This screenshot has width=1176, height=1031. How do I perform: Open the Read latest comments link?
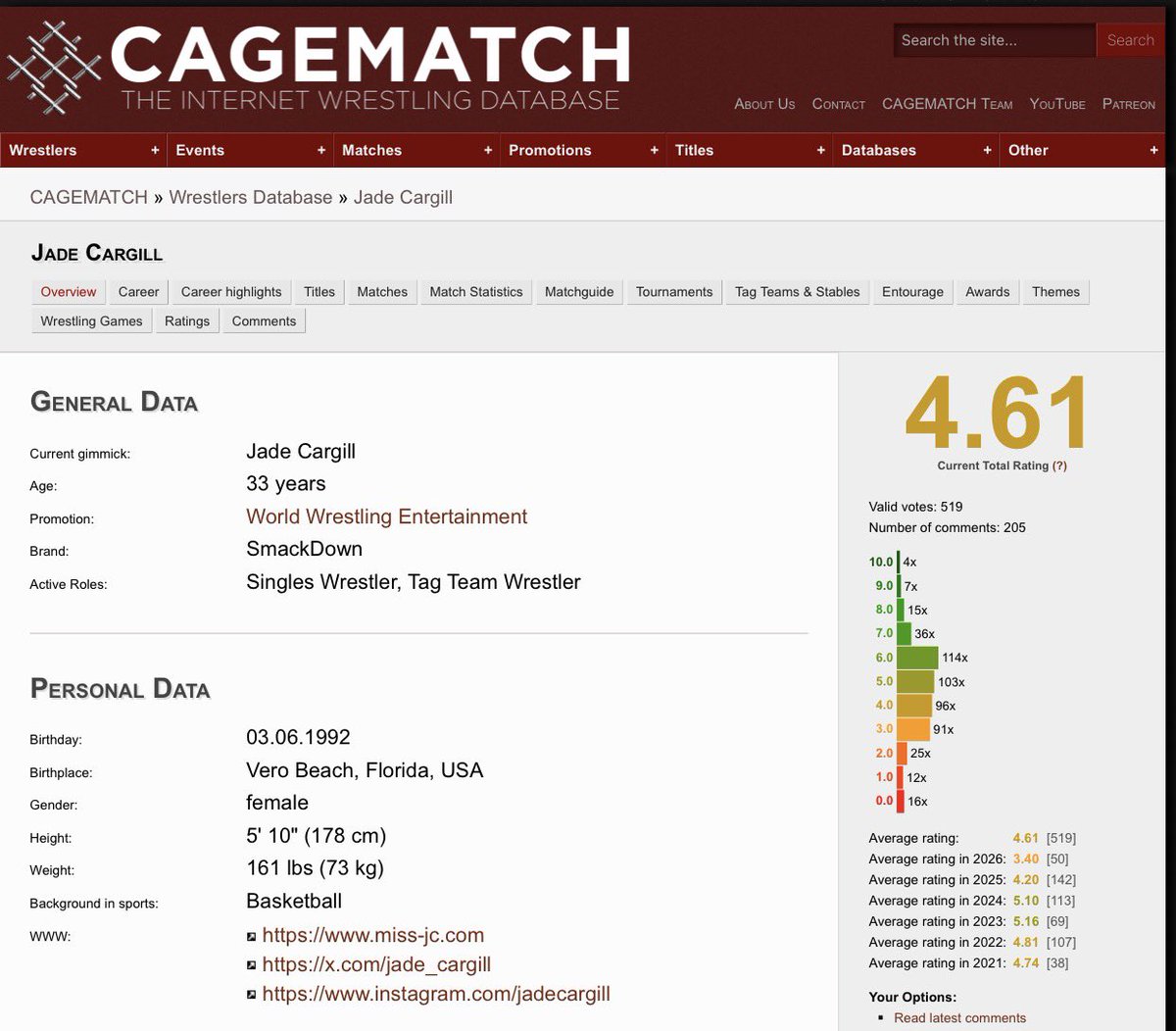point(960,1018)
